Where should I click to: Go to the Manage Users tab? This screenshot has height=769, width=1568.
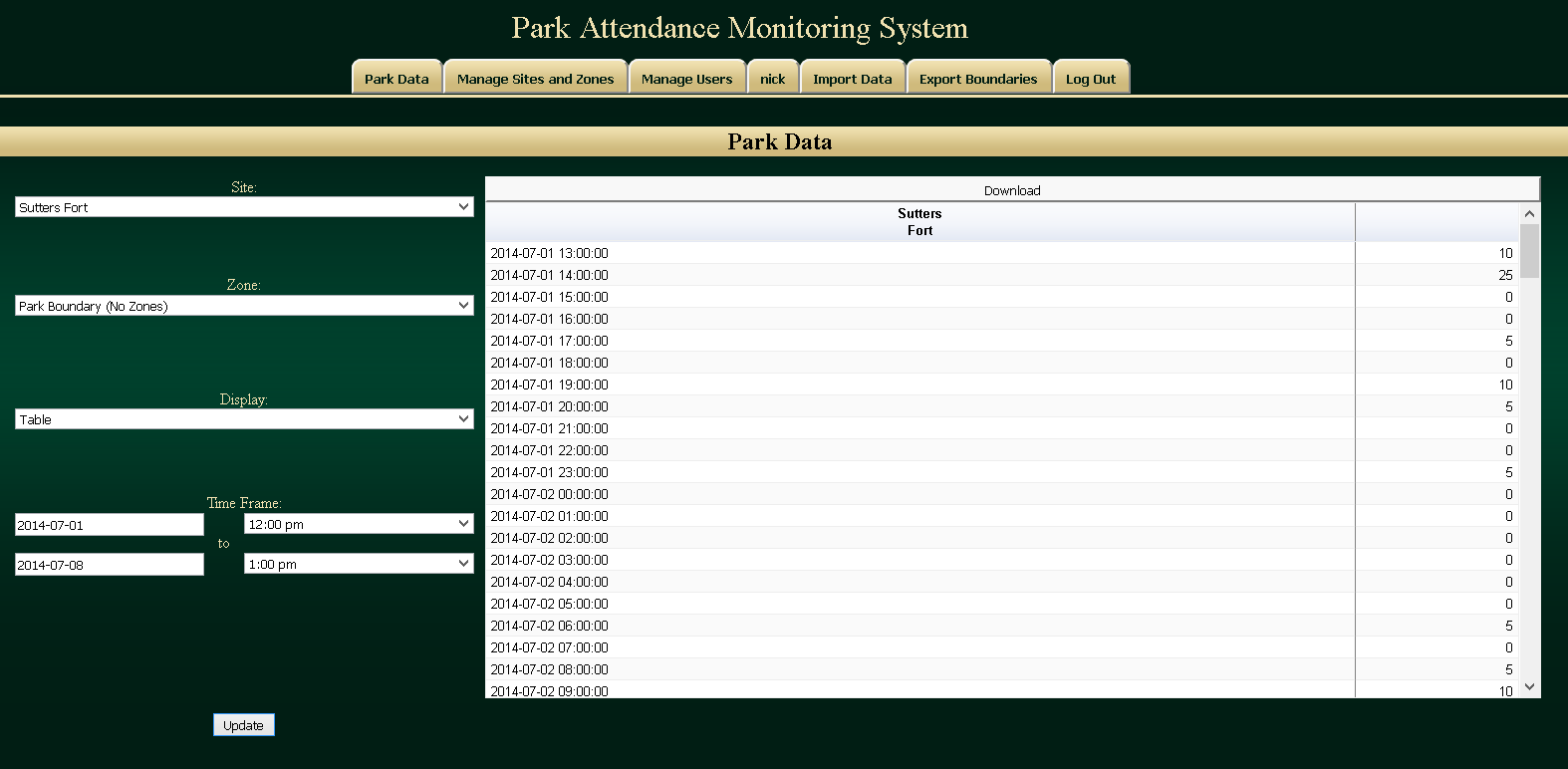click(x=686, y=78)
